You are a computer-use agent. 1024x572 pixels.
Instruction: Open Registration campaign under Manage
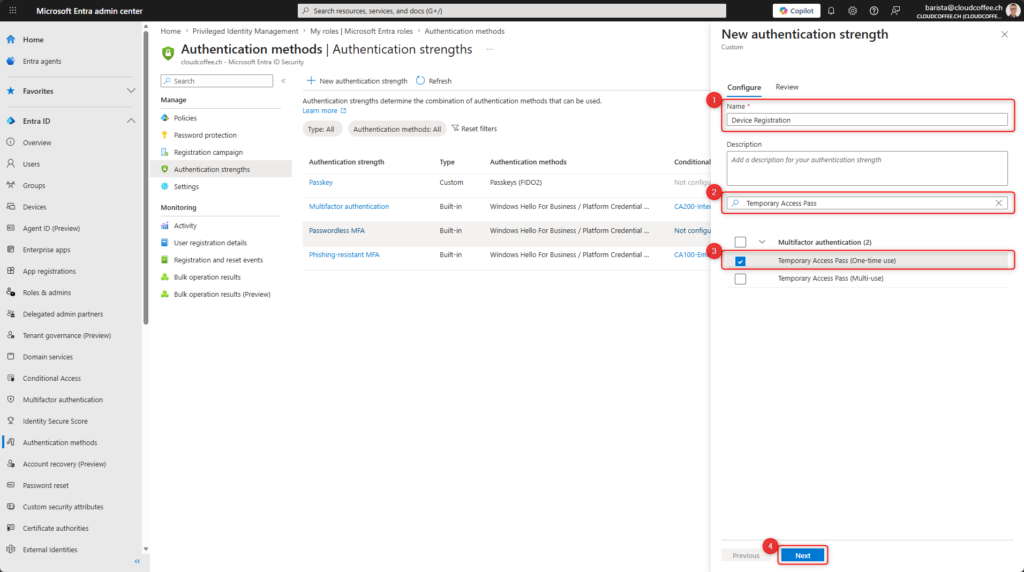pos(208,152)
